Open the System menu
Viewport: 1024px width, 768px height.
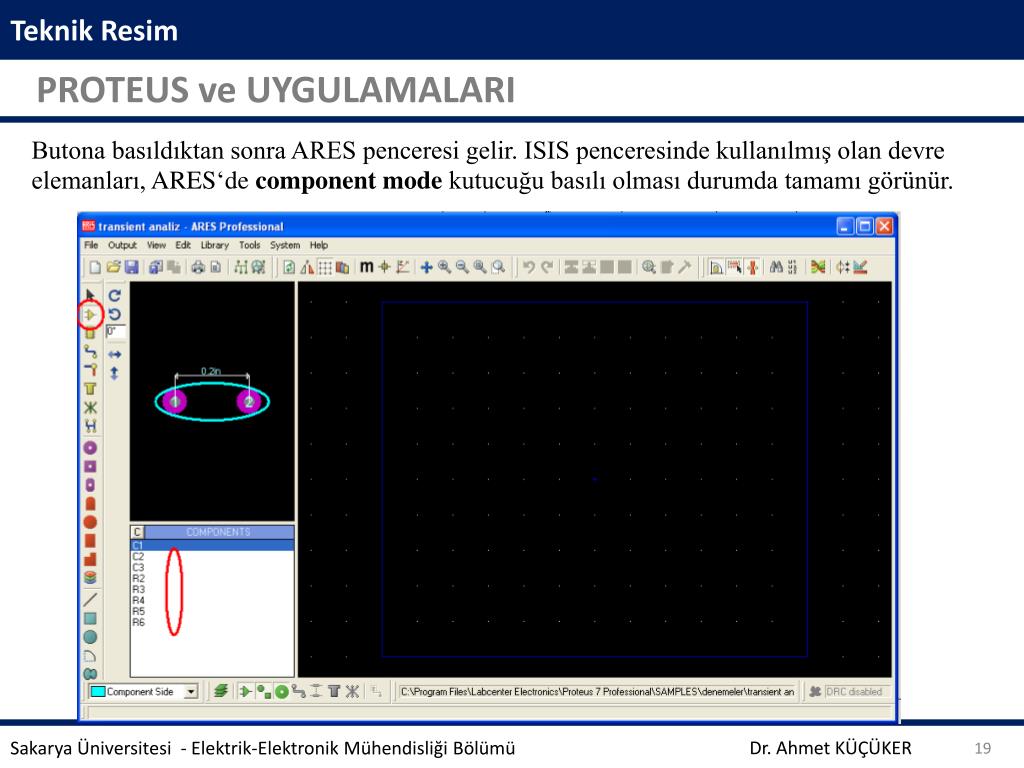285,245
